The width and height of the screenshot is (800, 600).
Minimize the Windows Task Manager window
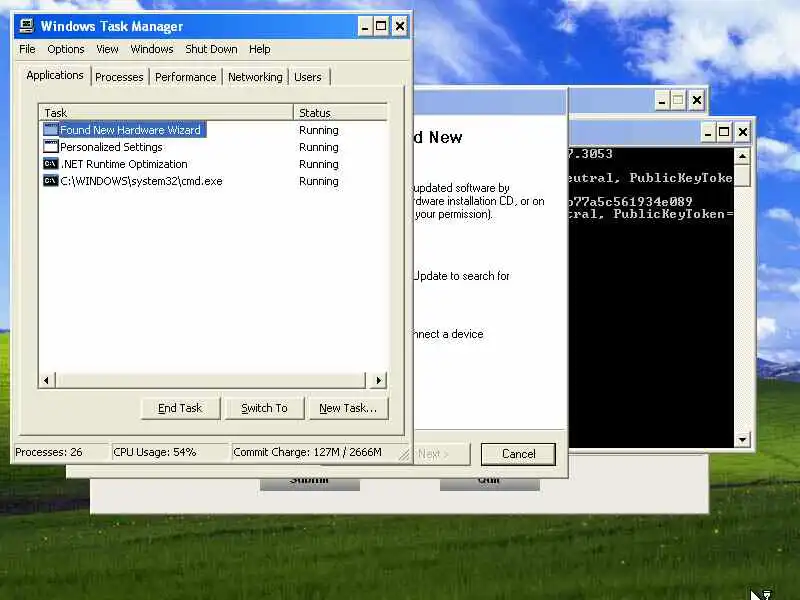pyautogui.click(x=365, y=26)
